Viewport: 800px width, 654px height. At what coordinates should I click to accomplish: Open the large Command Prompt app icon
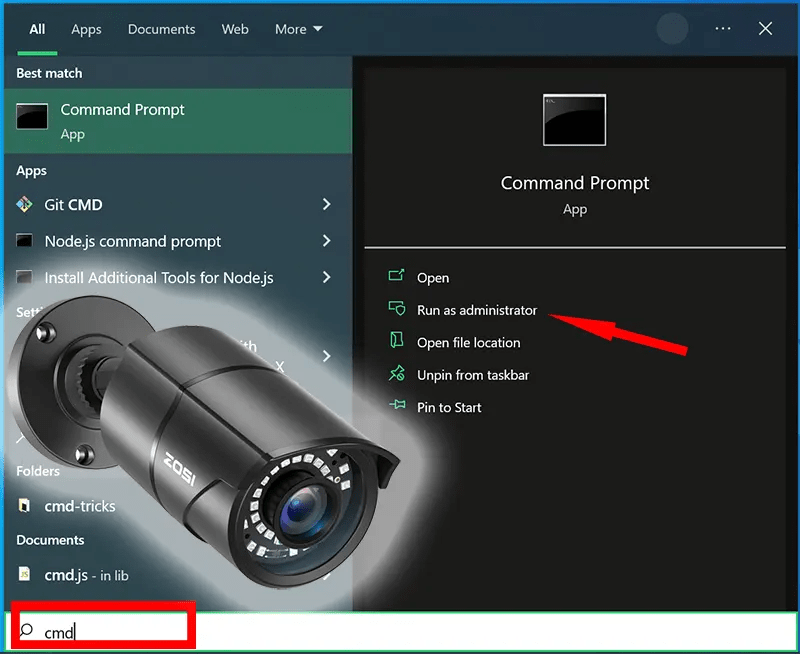(574, 120)
